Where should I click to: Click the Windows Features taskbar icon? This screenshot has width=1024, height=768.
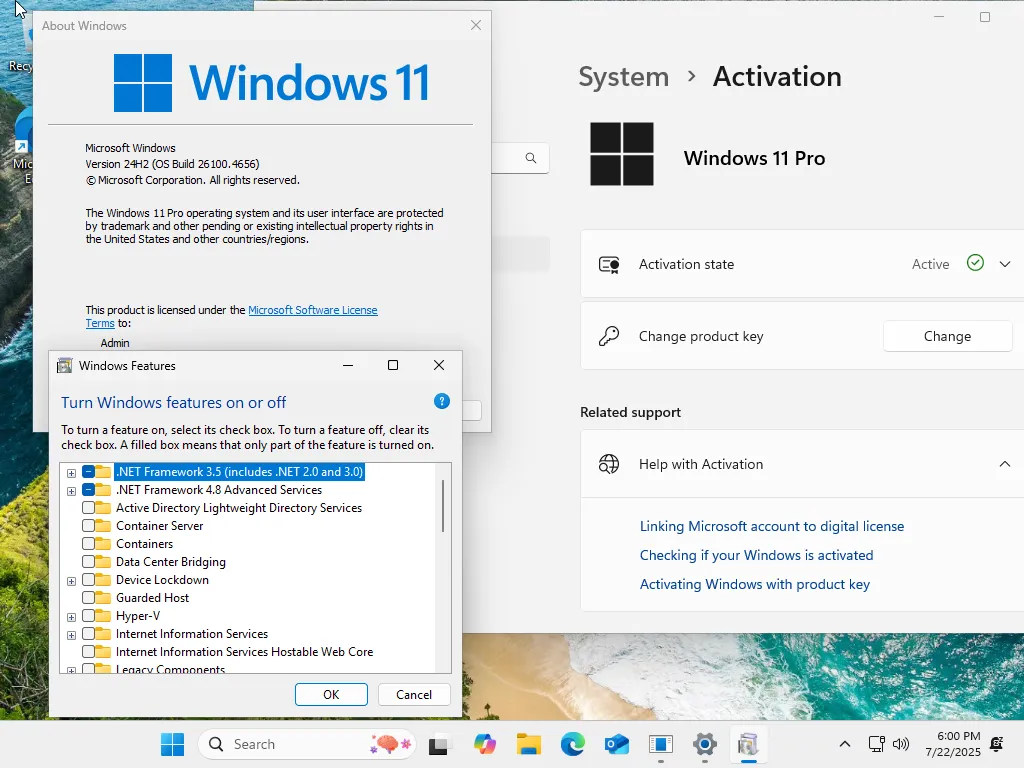(x=748, y=744)
